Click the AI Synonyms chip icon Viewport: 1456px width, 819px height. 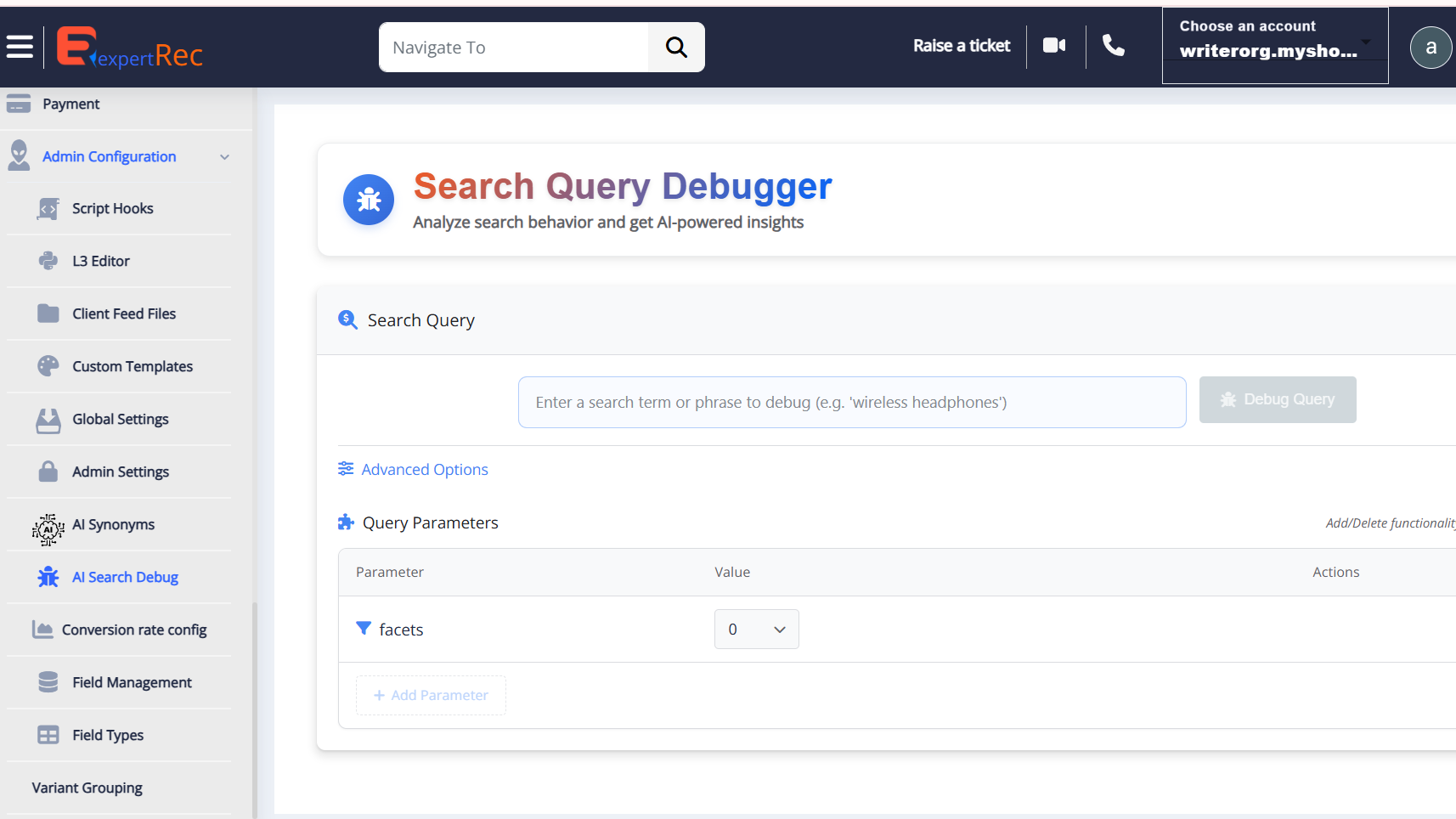(x=48, y=528)
